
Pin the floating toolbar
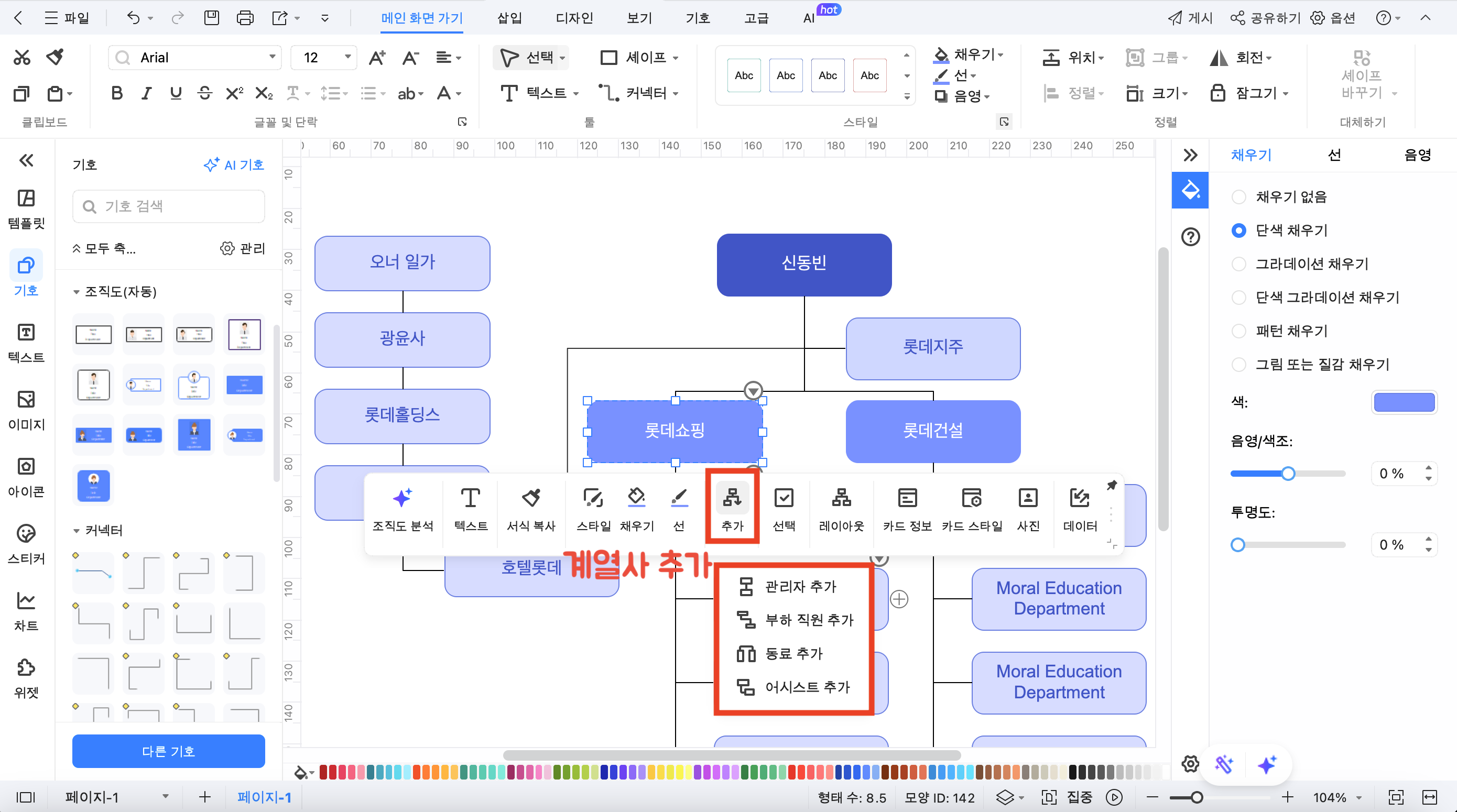point(1112,485)
